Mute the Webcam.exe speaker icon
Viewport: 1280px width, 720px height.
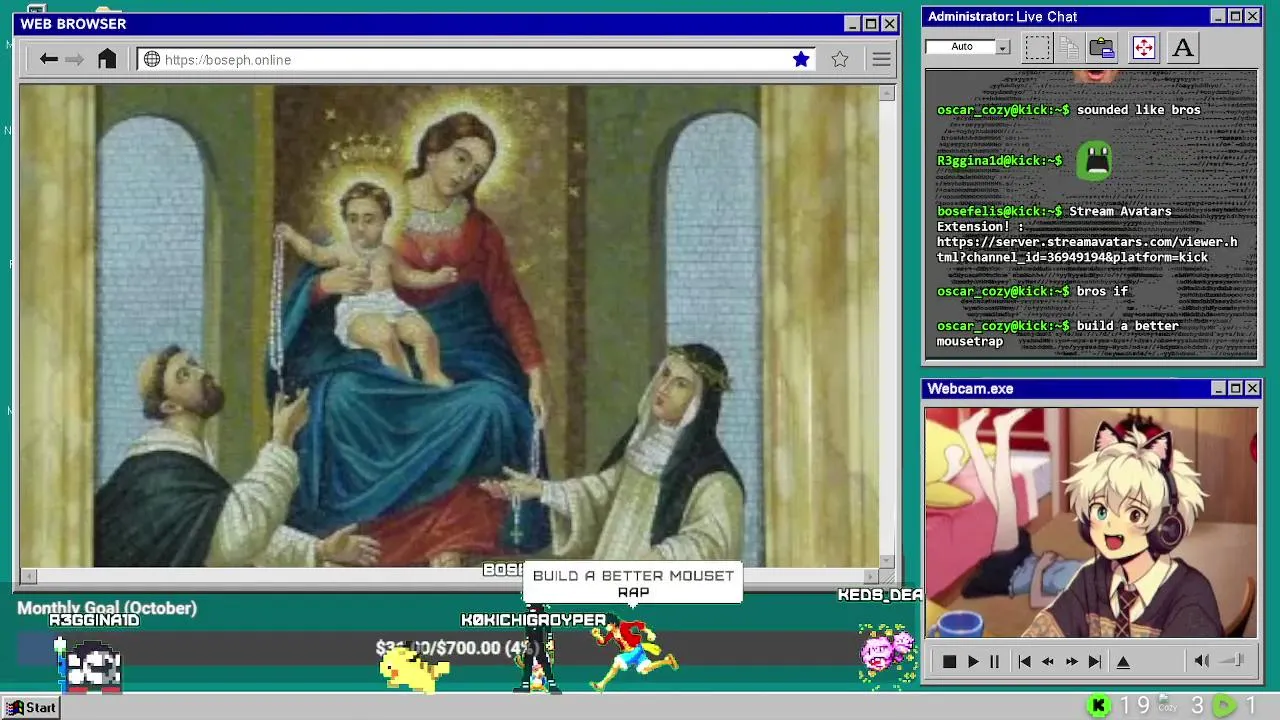1202,661
